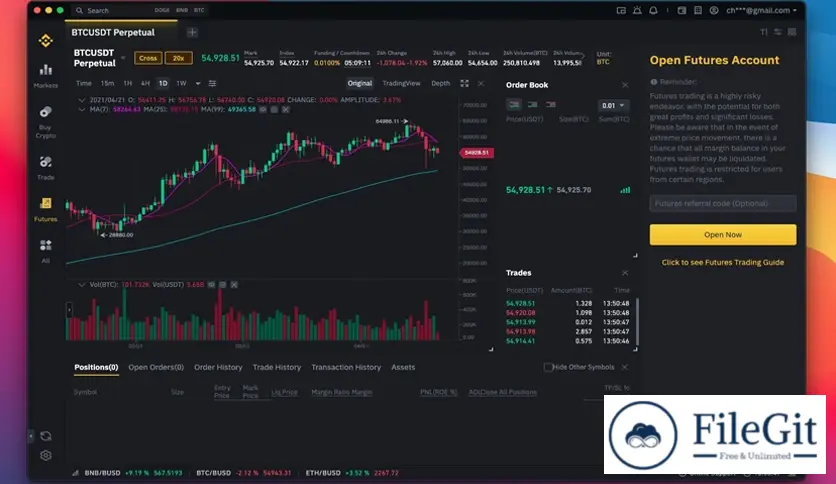The image size is (836, 484).
Task: Click the Futures Trading Guide link
Action: [723, 262]
